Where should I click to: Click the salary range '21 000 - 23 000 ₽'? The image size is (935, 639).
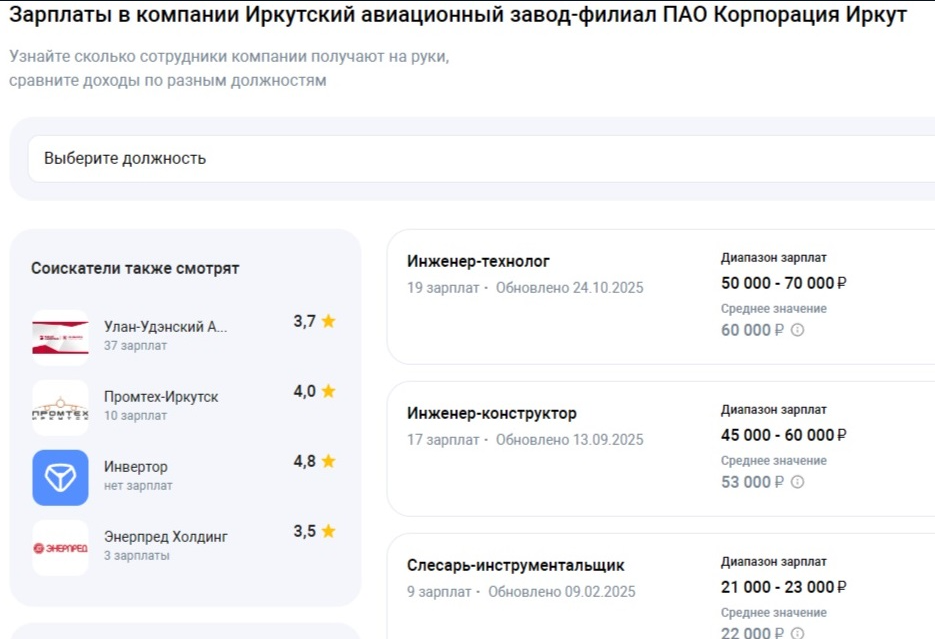pyautogui.click(x=784, y=587)
